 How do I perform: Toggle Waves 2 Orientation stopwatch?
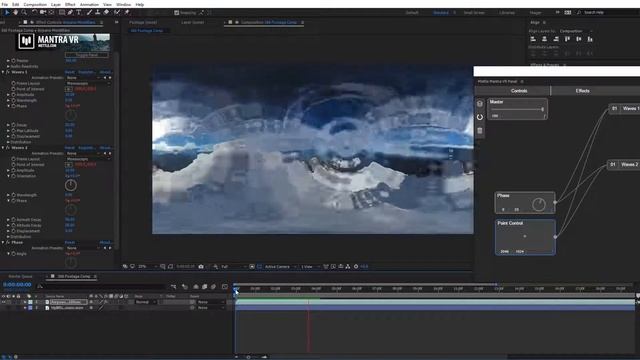pyautogui.click(x=13, y=176)
